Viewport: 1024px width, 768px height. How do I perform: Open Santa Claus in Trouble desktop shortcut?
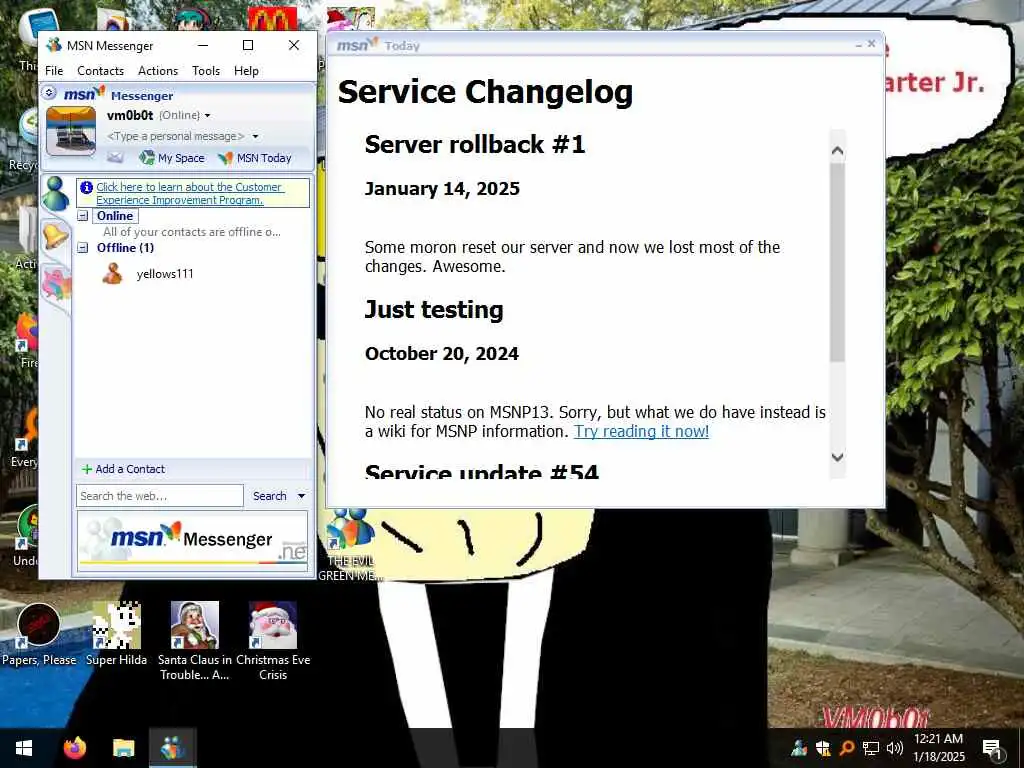(x=195, y=640)
